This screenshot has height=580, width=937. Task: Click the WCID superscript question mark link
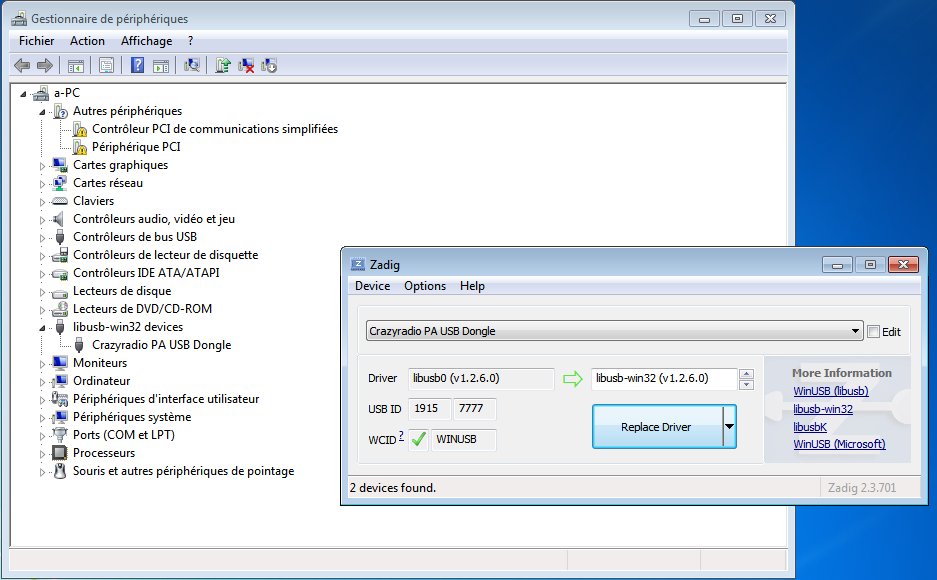(x=401, y=435)
